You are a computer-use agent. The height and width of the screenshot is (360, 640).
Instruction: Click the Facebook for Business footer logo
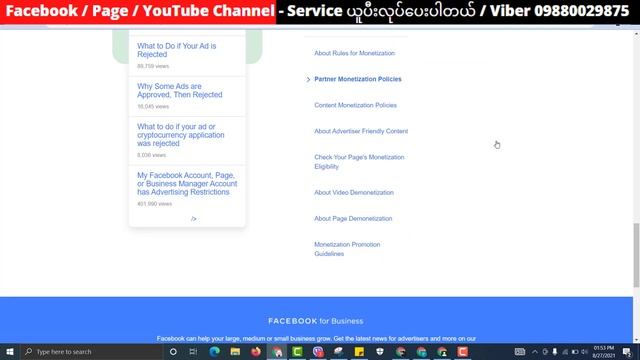click(x=316, y=321)
